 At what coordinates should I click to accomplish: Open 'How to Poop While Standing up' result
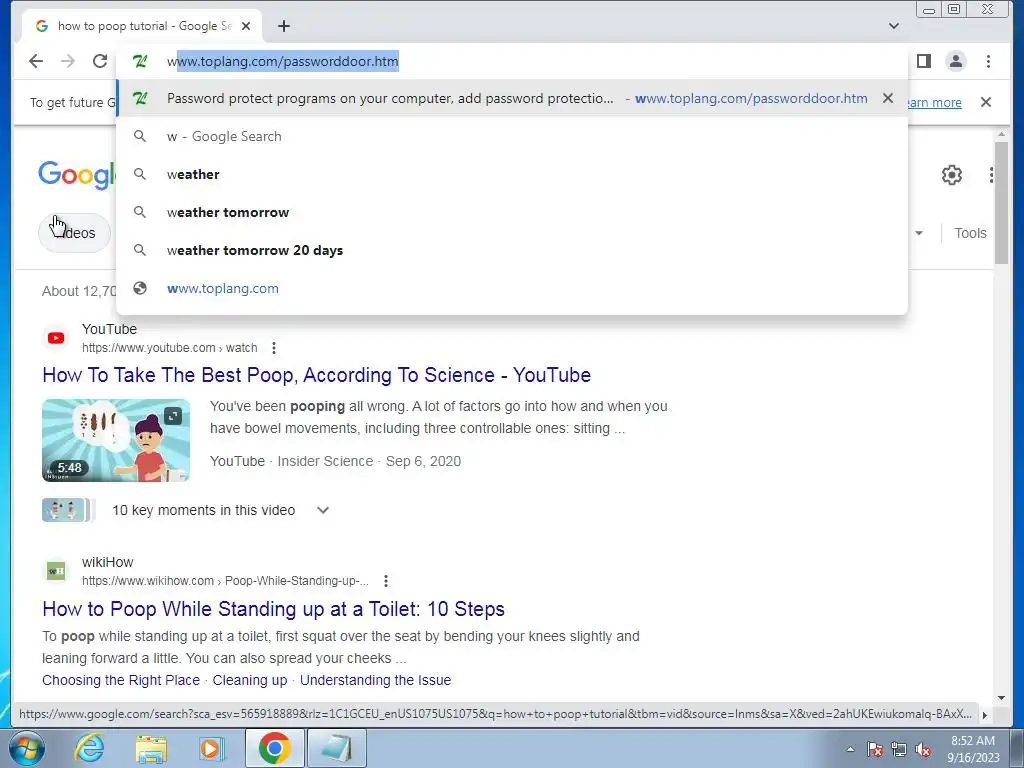point(273,609)
